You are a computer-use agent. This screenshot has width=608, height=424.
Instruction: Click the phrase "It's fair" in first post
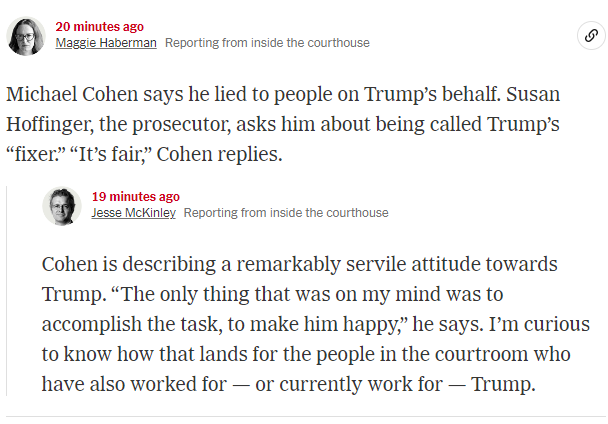point(110,154)
